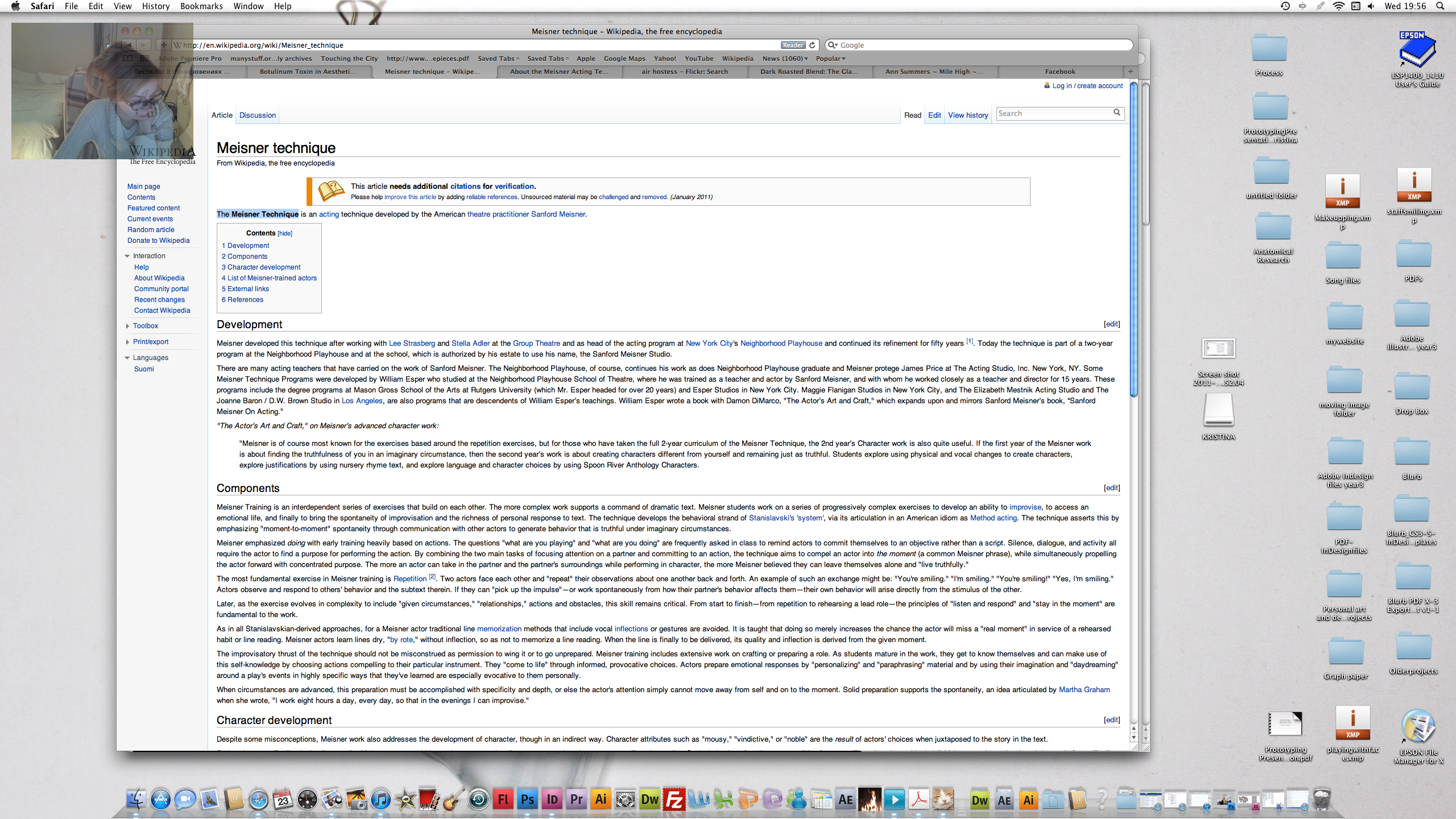Open a new tab with the plus icon
This screenshot has height=819, width=1456.
1130,72
